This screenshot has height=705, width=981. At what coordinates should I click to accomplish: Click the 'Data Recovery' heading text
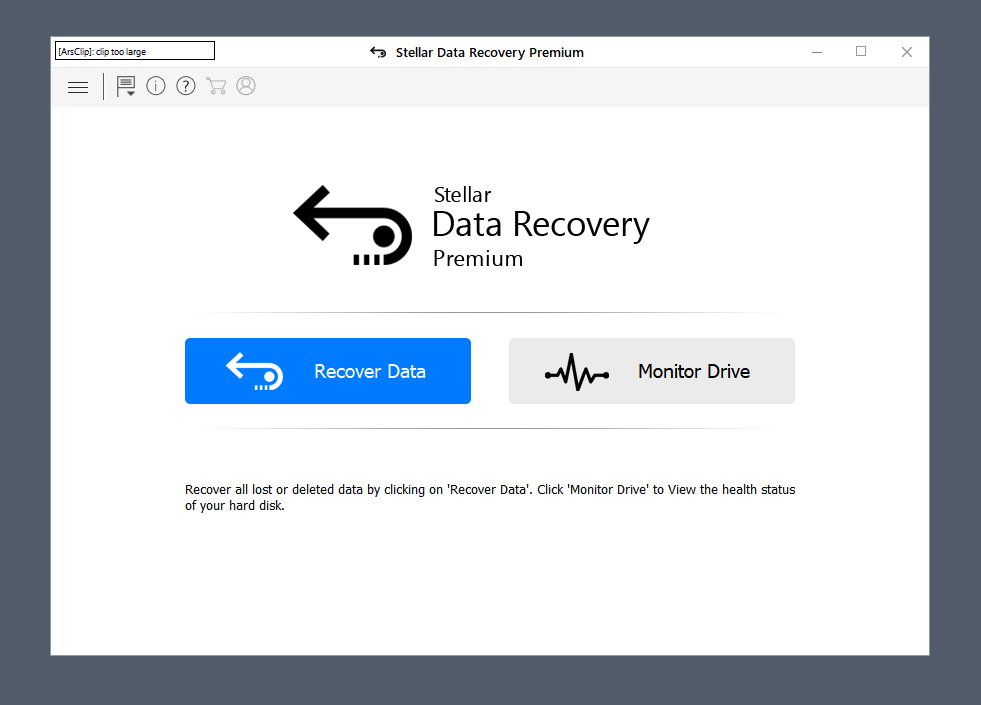pos(541,225)
